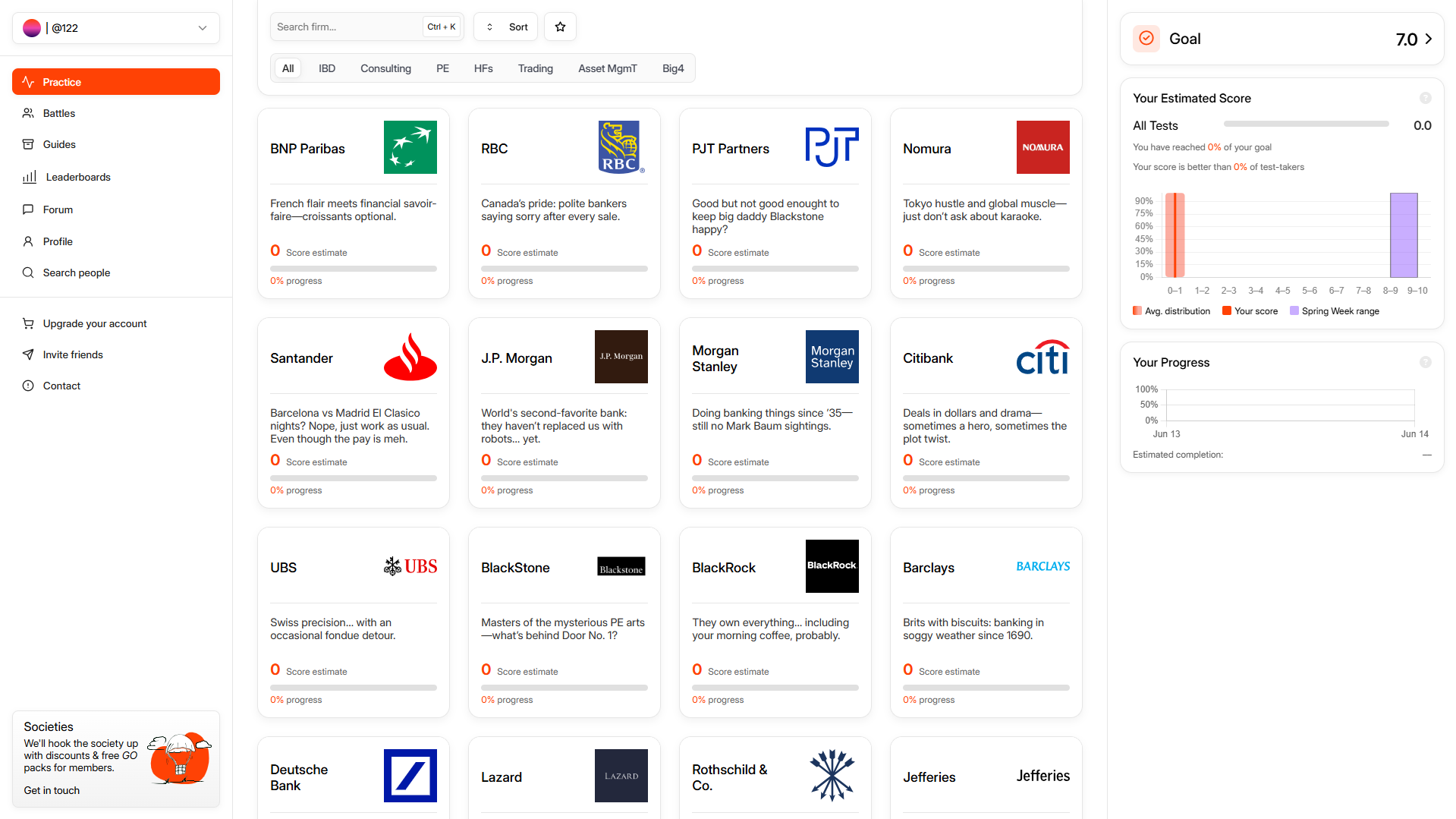Select the All filter tab
Screen dimensions: 1456x819
[x=288, y=68]
